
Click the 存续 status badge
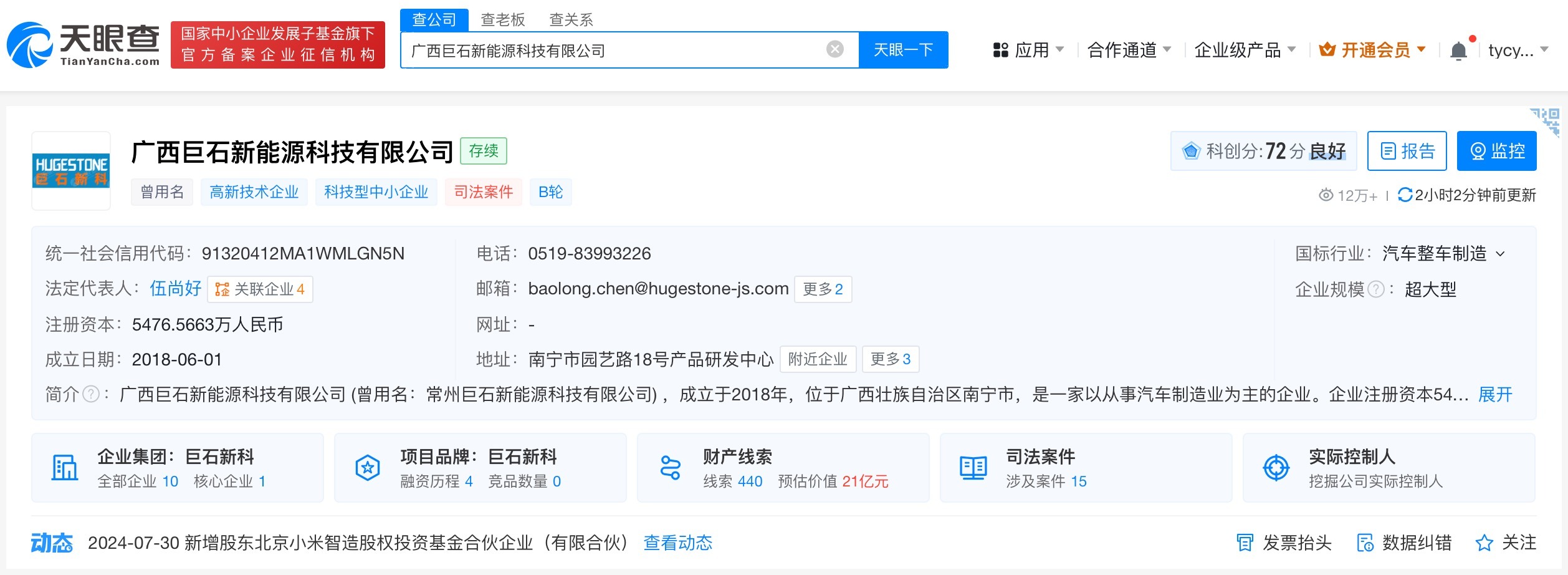484,151
